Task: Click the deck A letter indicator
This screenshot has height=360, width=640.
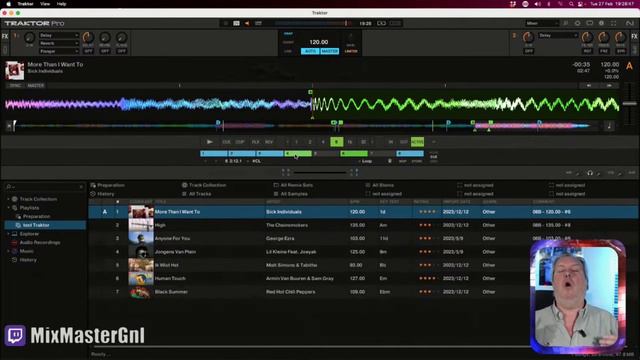Action: pyautogui.click(x=629, y=66)
